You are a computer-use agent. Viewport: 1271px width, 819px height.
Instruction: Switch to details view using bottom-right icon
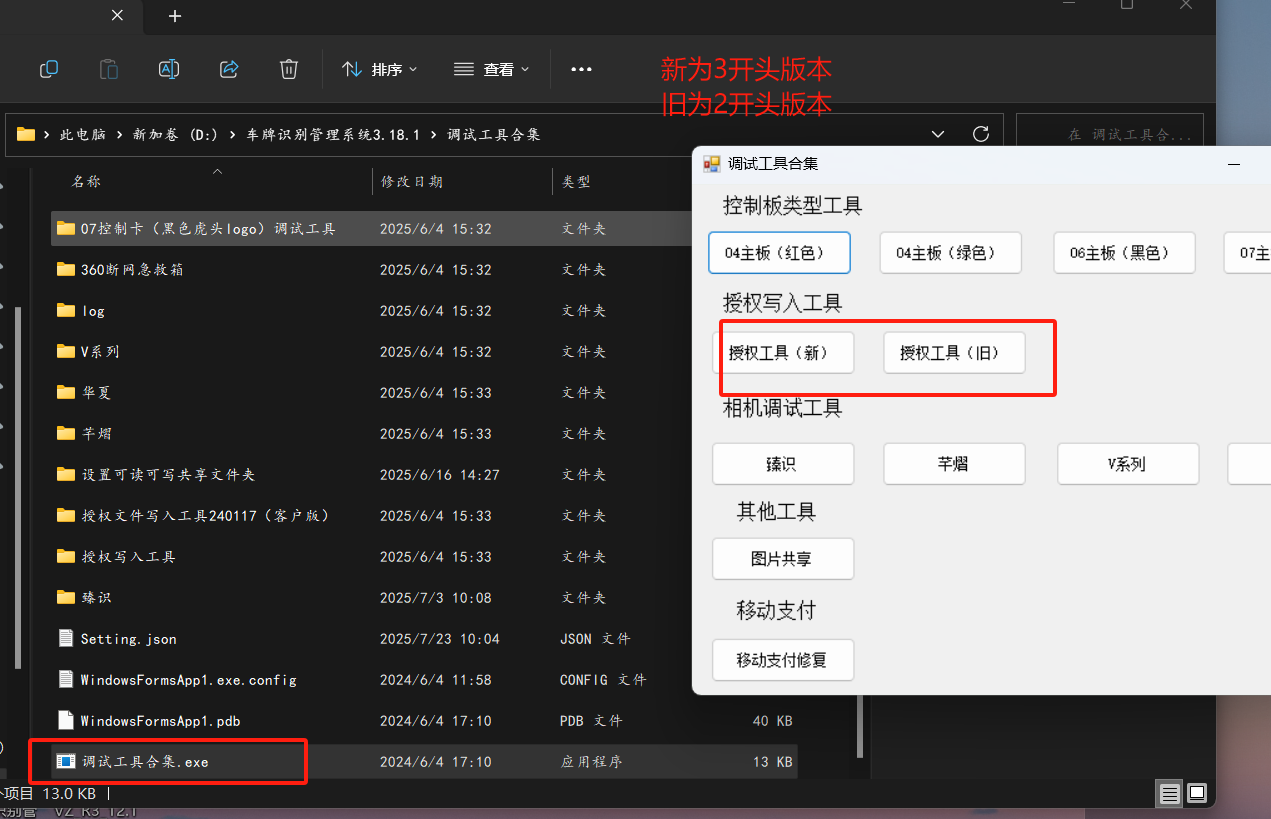point(1169,793)
